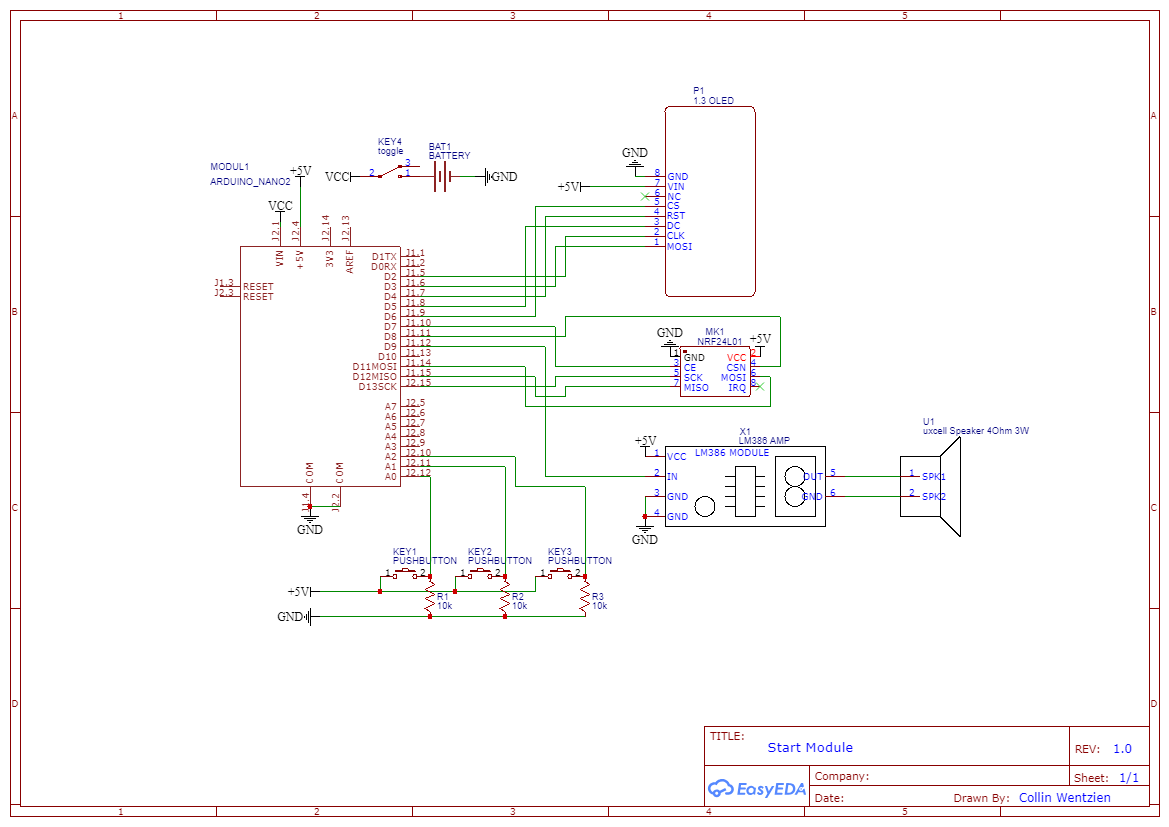Screen dimensions: 1169x827
Task: Select the D13SCK pin label on Arduino
Action: pyautogui.click(x=377, y=387)
